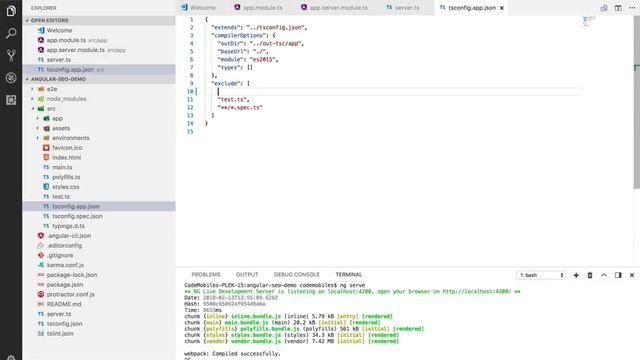
Task: Maximize the panel with the up chevron
Action: (604, 275)
